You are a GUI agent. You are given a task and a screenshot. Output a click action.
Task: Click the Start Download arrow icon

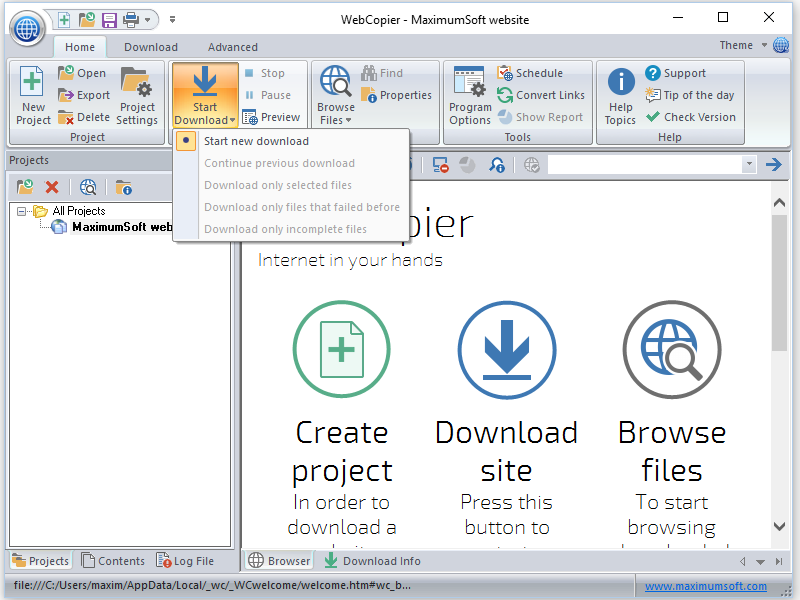(205, 82)
